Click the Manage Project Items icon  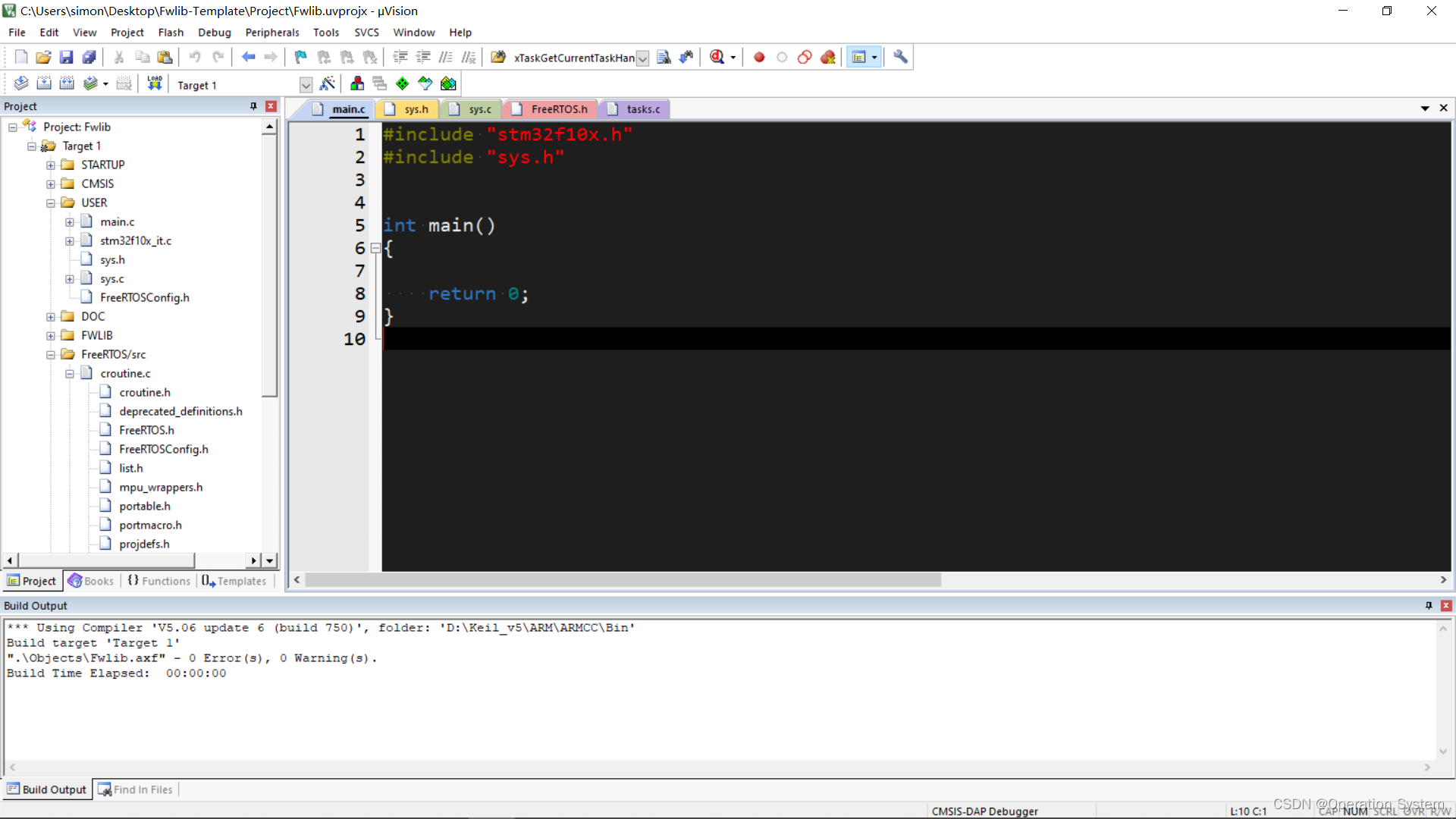coord(357,83)
